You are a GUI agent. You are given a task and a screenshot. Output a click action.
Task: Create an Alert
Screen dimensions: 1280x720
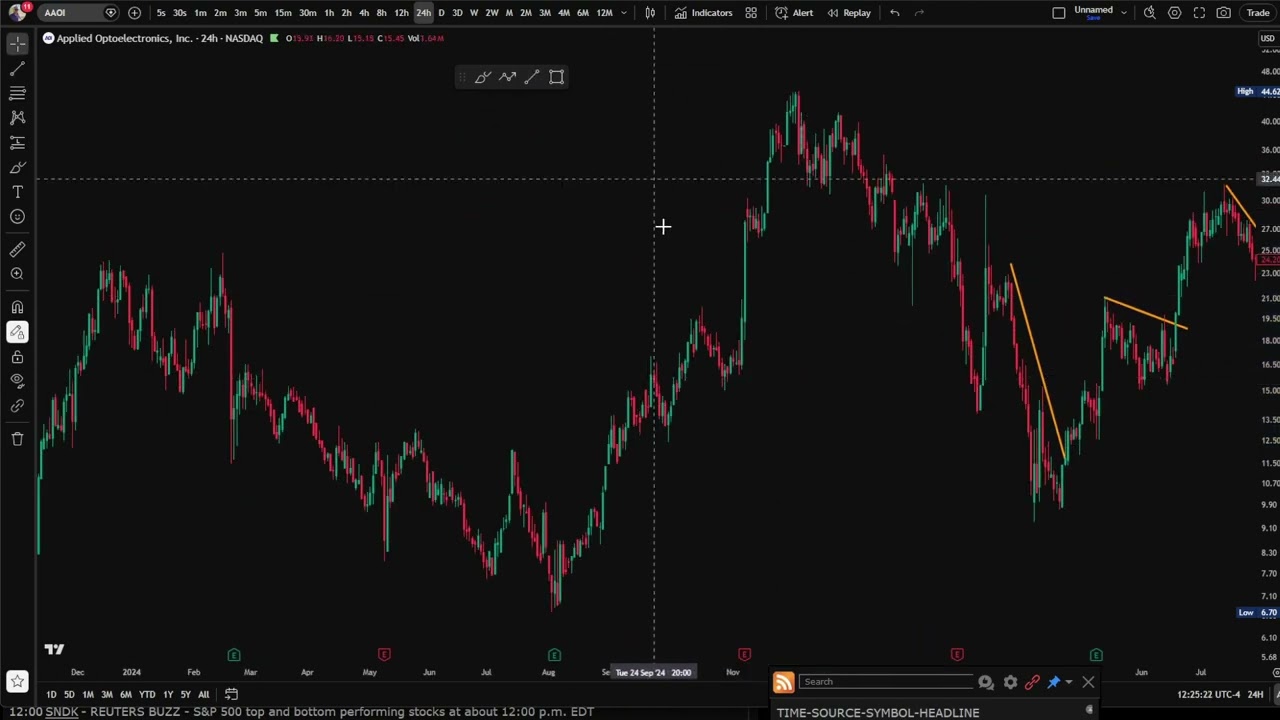click(x=794, y=13)
